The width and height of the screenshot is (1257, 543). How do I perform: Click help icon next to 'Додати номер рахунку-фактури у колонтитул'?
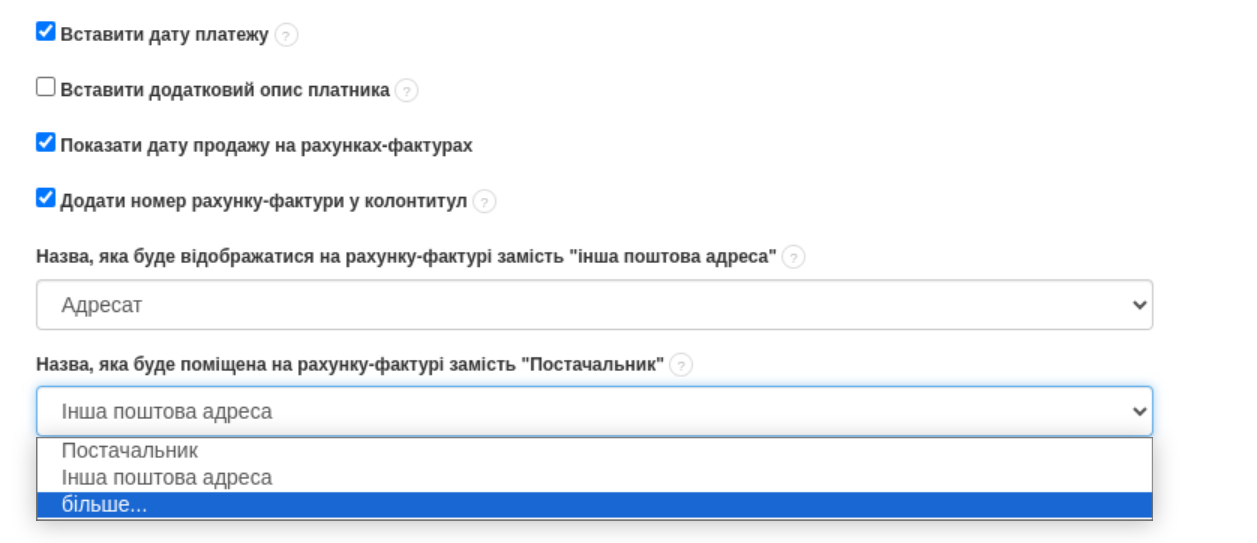[x=484, y=202]
